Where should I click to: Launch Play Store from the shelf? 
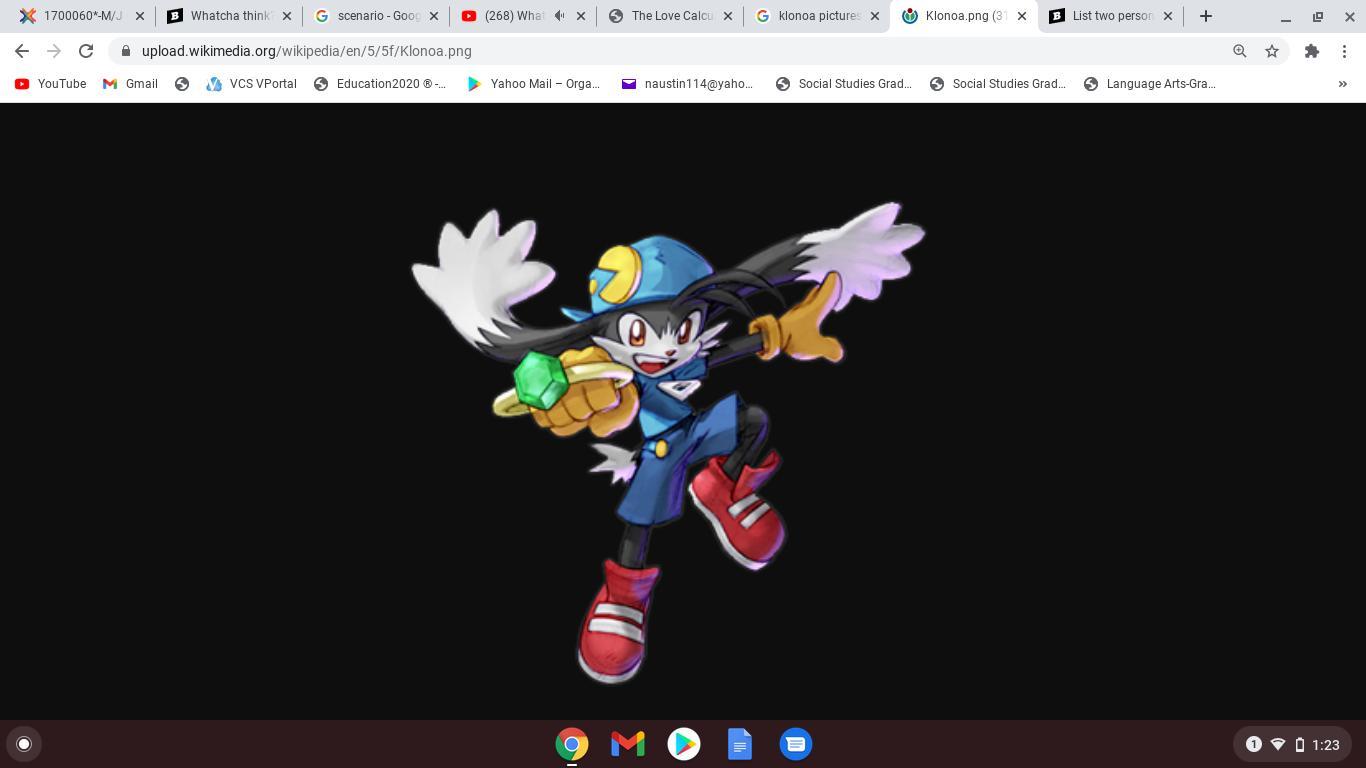click(x=684, y=744)
